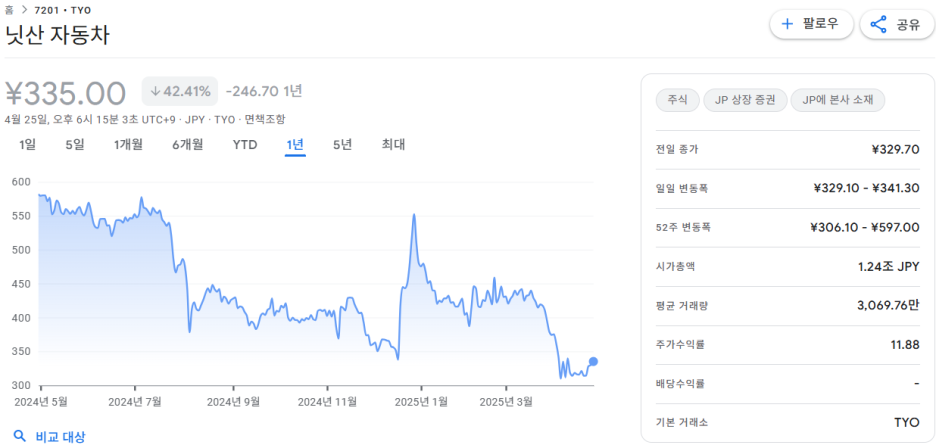Click the TYO exchange value
This screenshot has height=445, width=936.
[x=907, y=422]
